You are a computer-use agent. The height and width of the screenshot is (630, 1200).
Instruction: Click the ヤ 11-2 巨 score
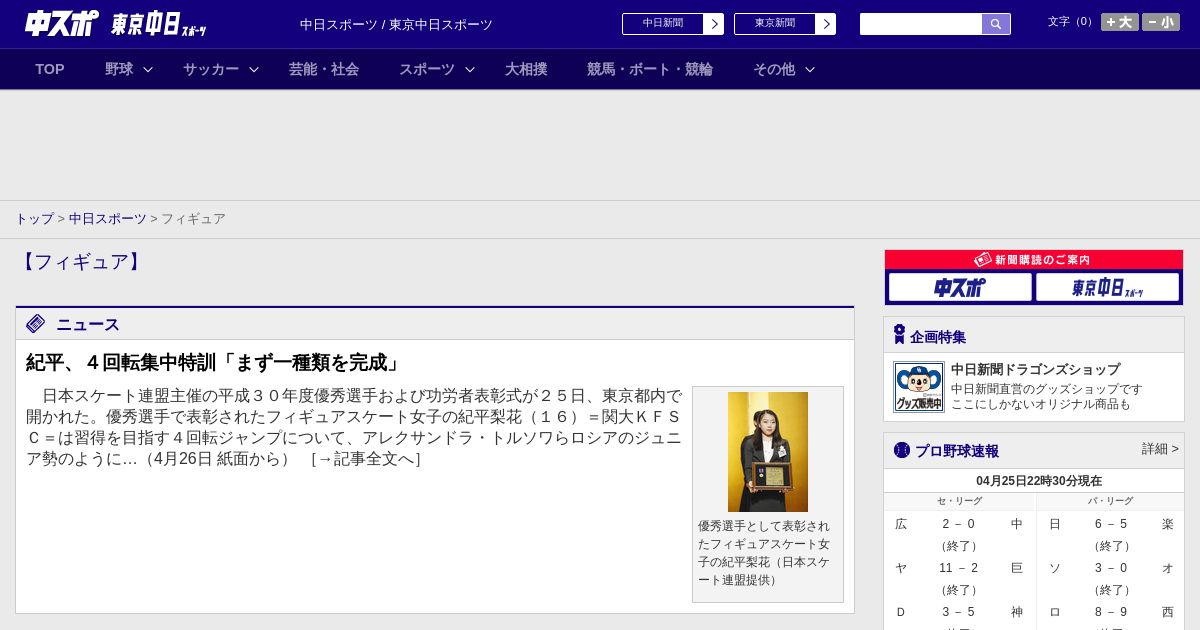tap(959, 568)
